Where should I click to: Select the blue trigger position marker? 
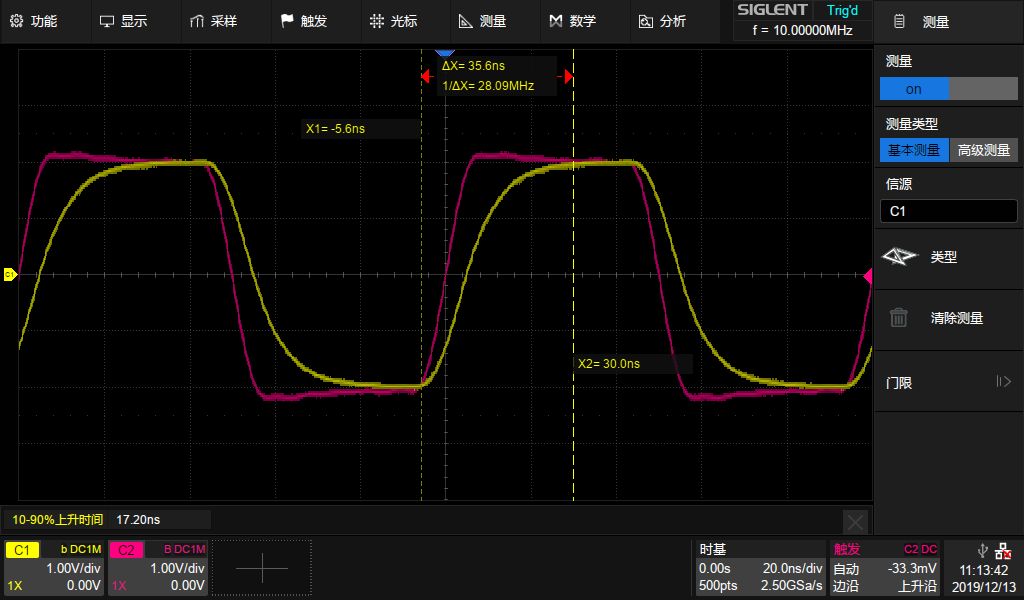(445, 52)
